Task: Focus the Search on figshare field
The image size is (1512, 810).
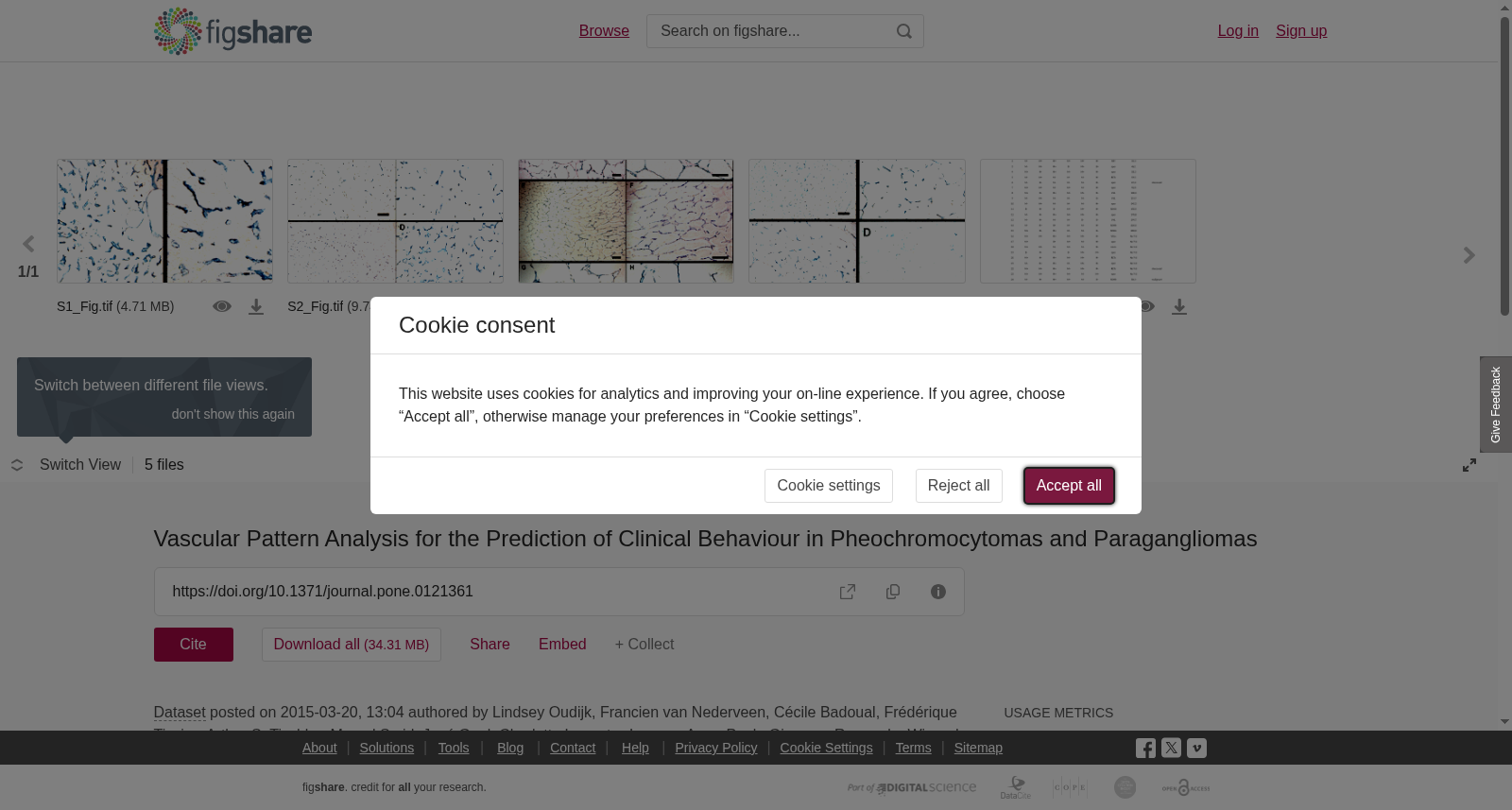Action: click(x=770, y=31)
